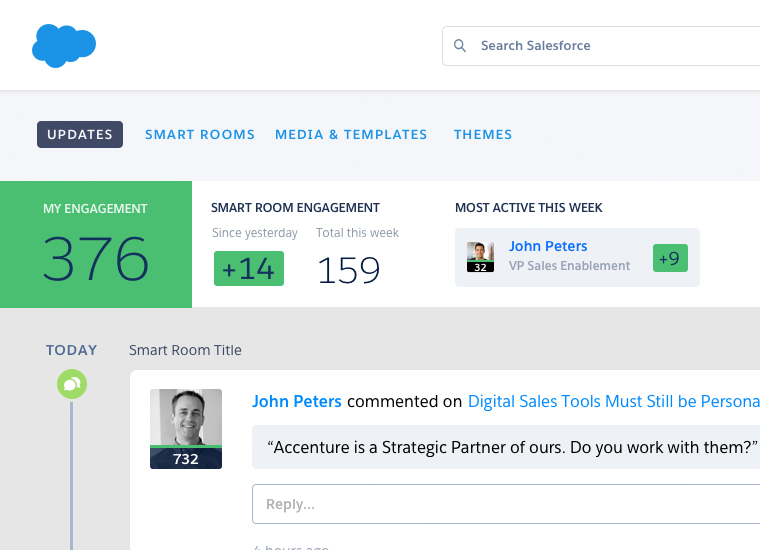The height and width of the screenshot is (550, 760).
Task: Open John Peters link in comment feed
Action: click(x=297, y=401)
